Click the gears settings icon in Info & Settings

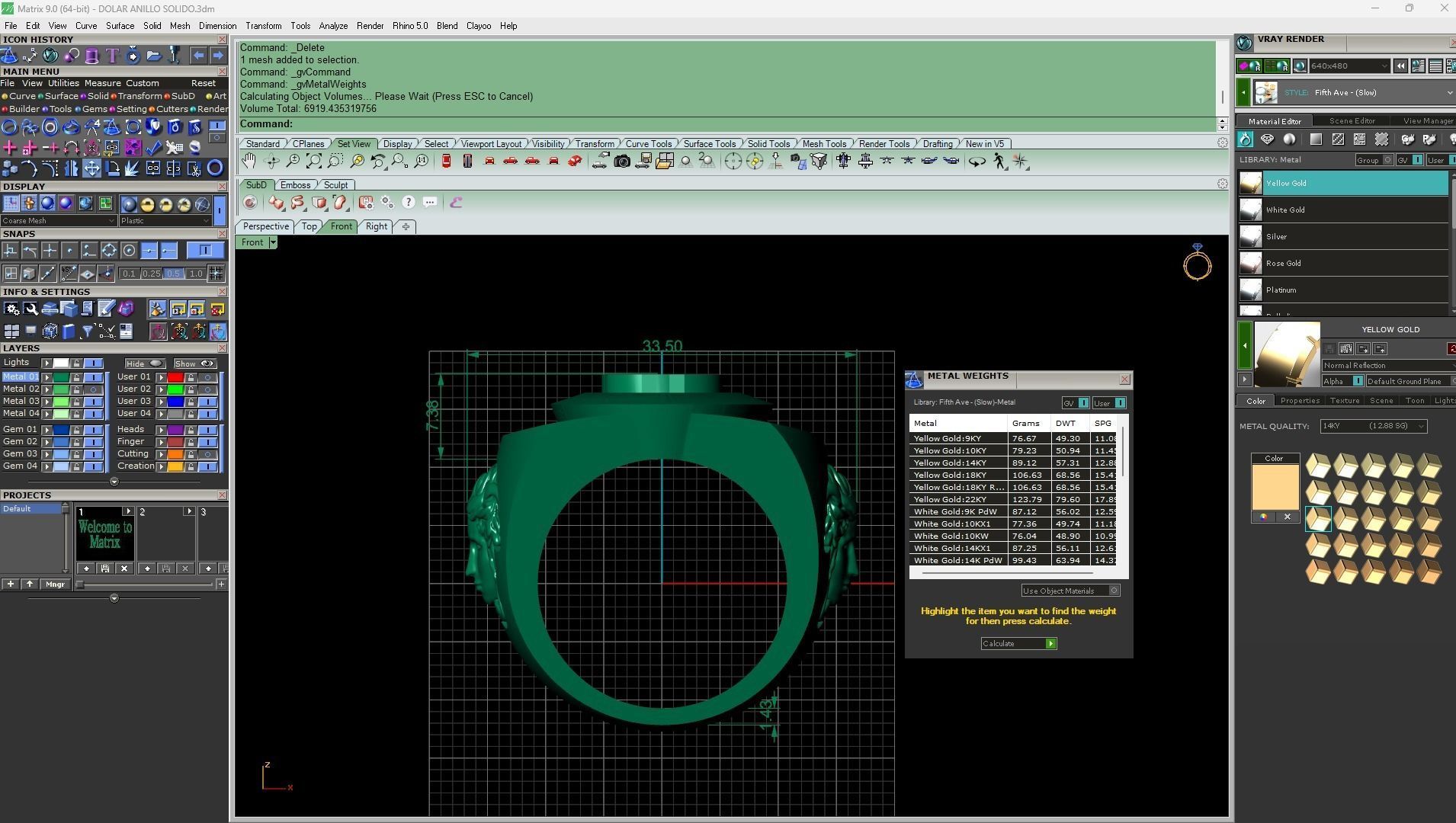tap(11, 309)
